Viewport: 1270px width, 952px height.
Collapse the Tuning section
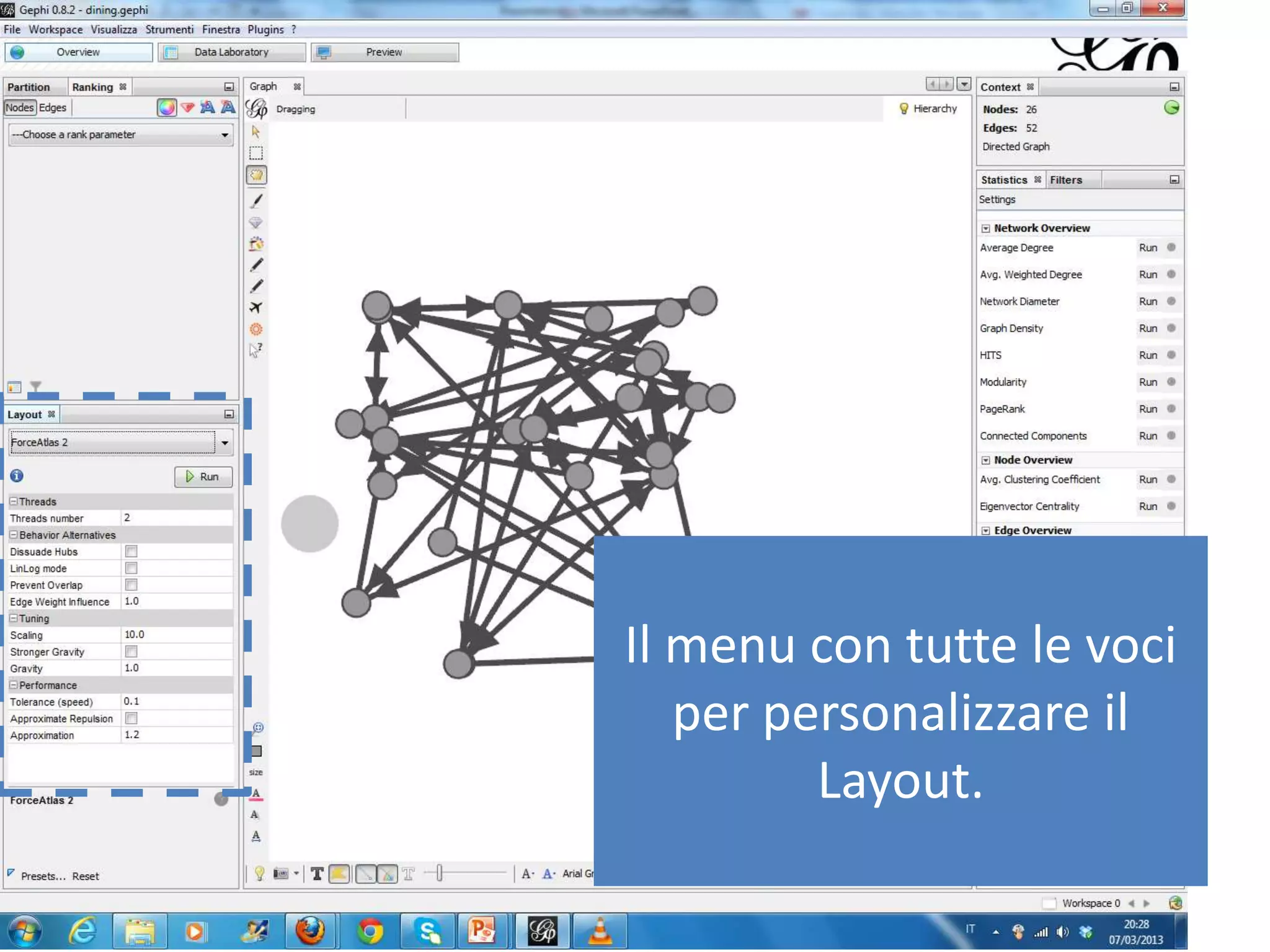[x=14, y=618]
